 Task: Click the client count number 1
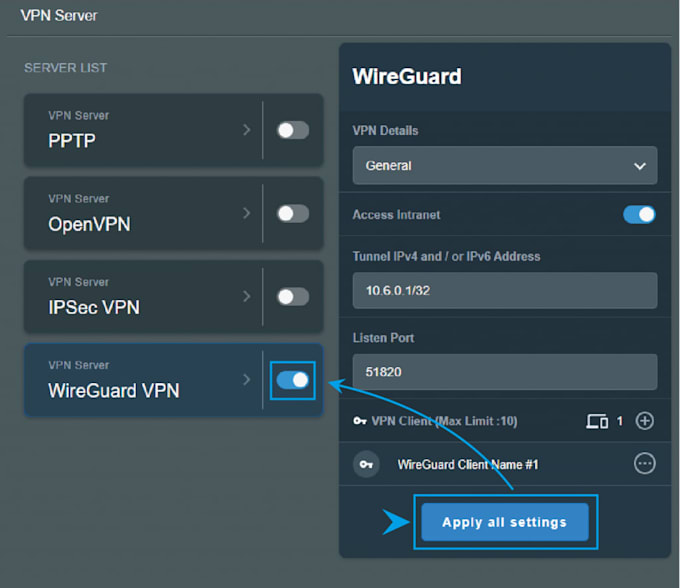tap(619, 421)
